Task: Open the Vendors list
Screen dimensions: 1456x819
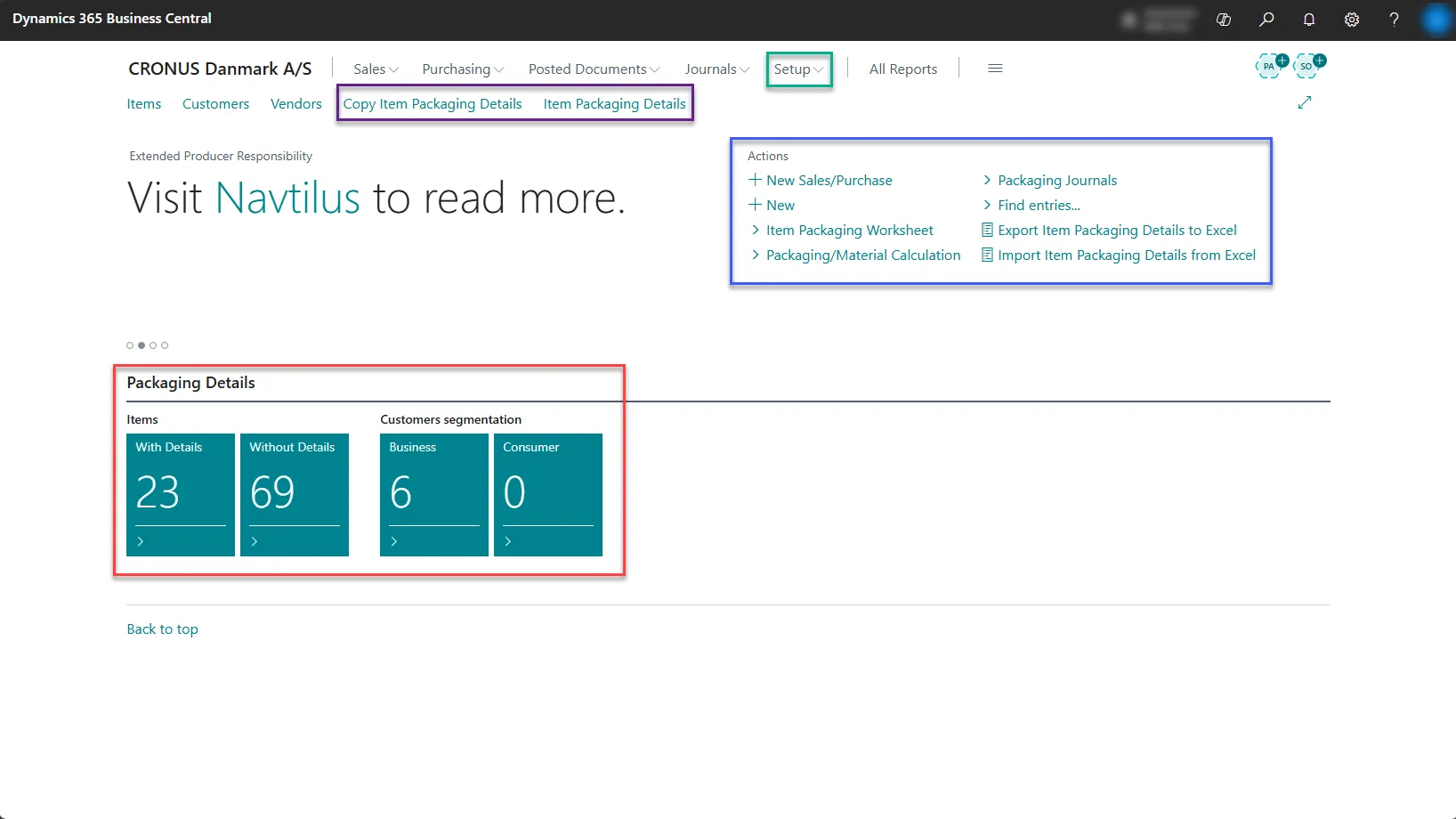Action: 296,103
